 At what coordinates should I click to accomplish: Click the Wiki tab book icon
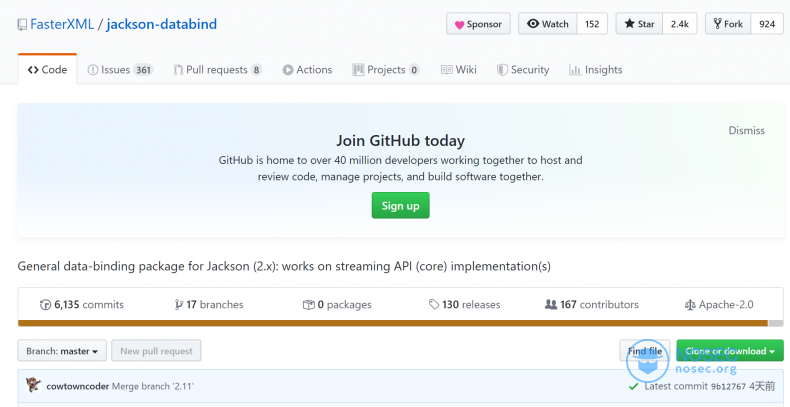(446, 70)
